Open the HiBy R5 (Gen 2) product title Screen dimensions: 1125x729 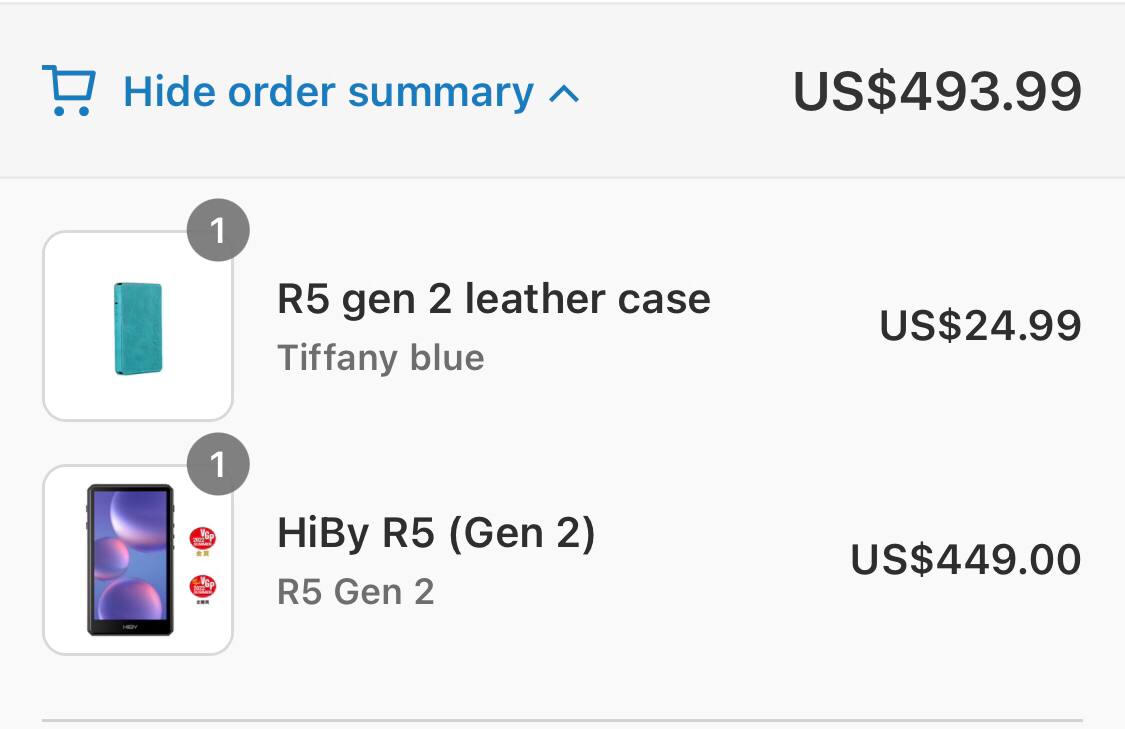coord(436,533)
